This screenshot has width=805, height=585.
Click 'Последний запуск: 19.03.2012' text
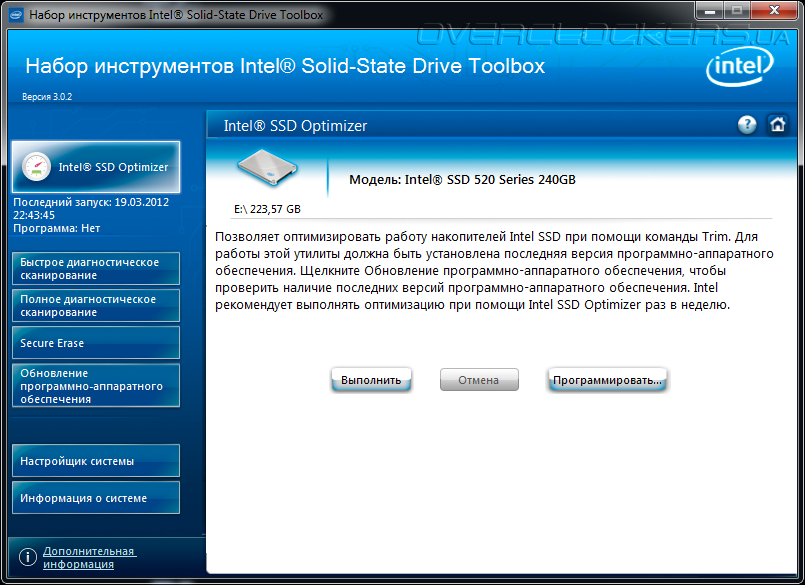pyautogui.click(x=91, y=202)
